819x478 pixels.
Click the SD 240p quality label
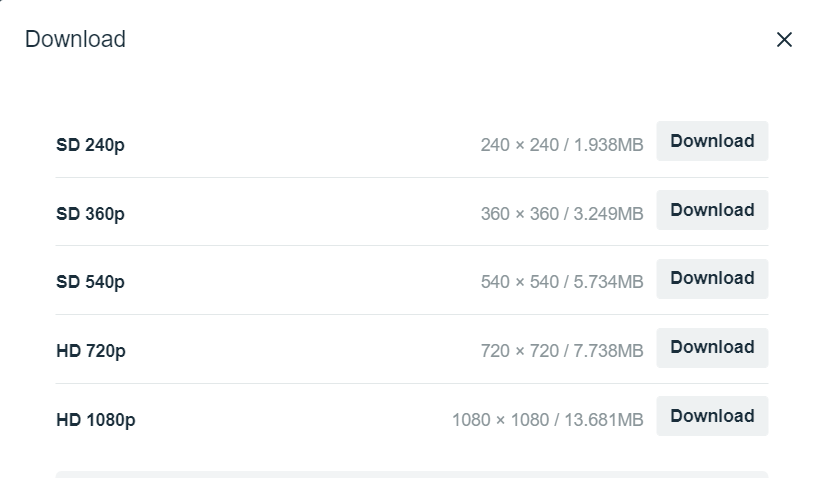(x=90, y=145)
